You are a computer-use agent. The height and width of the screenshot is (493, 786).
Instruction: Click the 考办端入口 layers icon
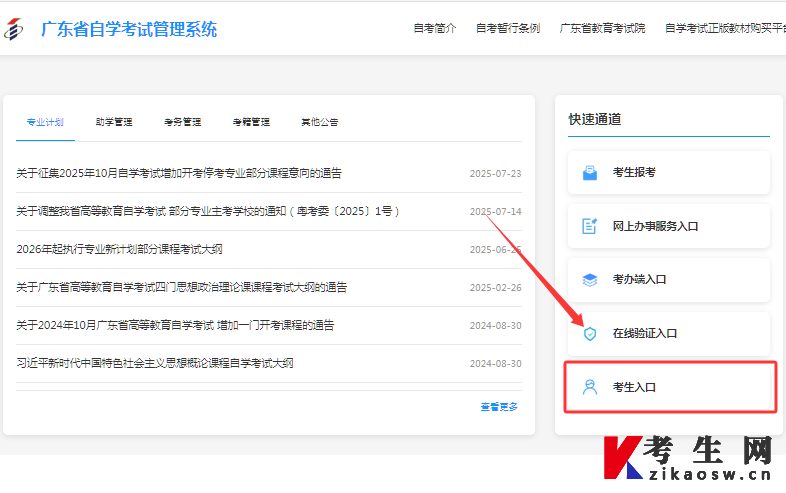pos(590,280)
